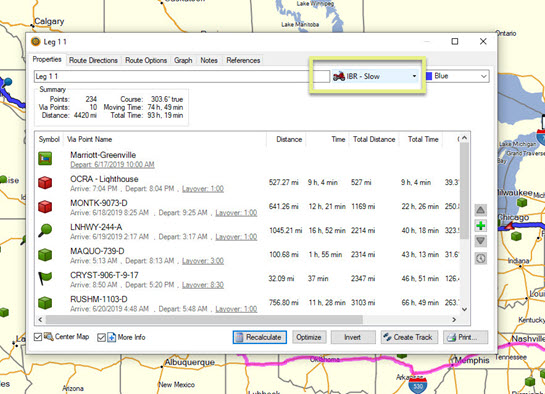The width and height of the screenshot is (545, 394).
Task: Click the green flag symbol for CRYST-906-T-9-17
Action: coord(45,278)
